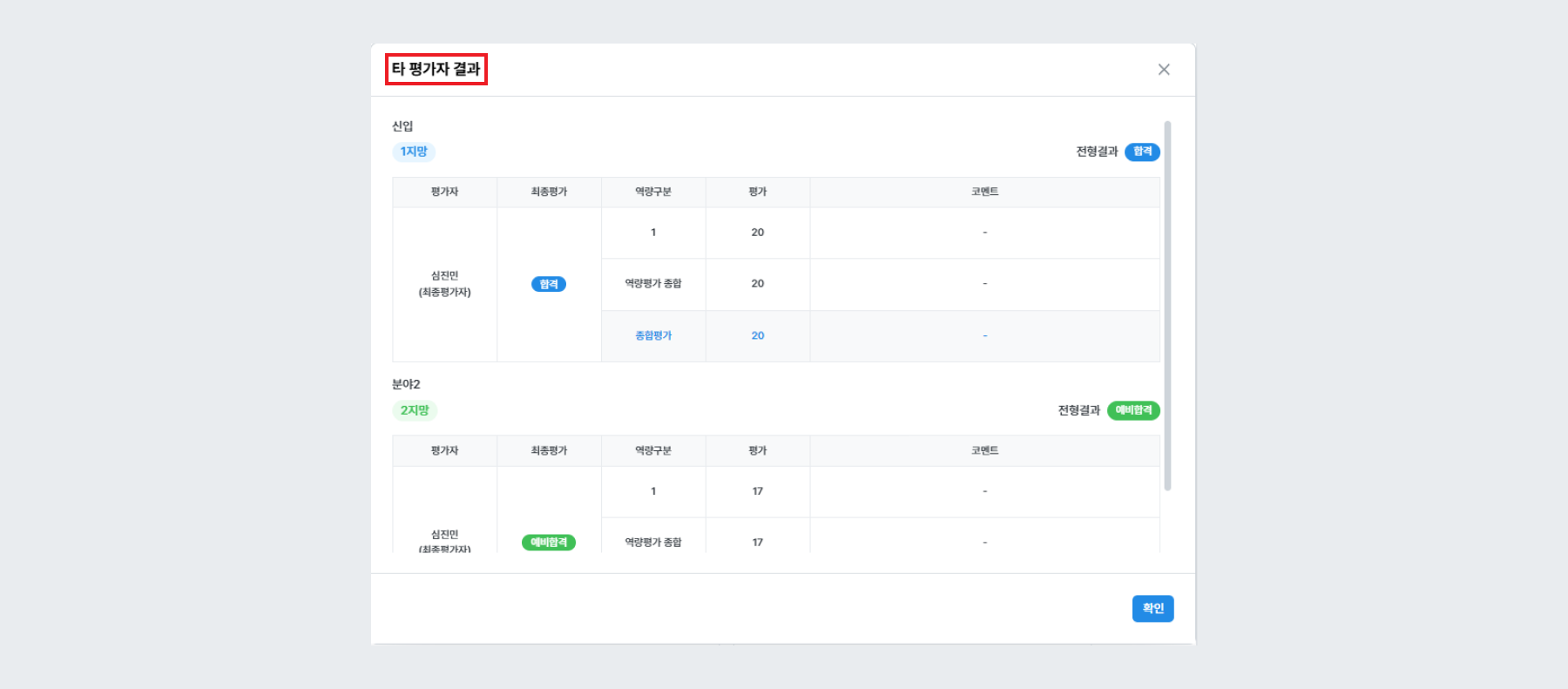Click 심진민 (최종평가자) in 신입 table
This screenshot has height=689, width=1568.
(x=444, y=284)
